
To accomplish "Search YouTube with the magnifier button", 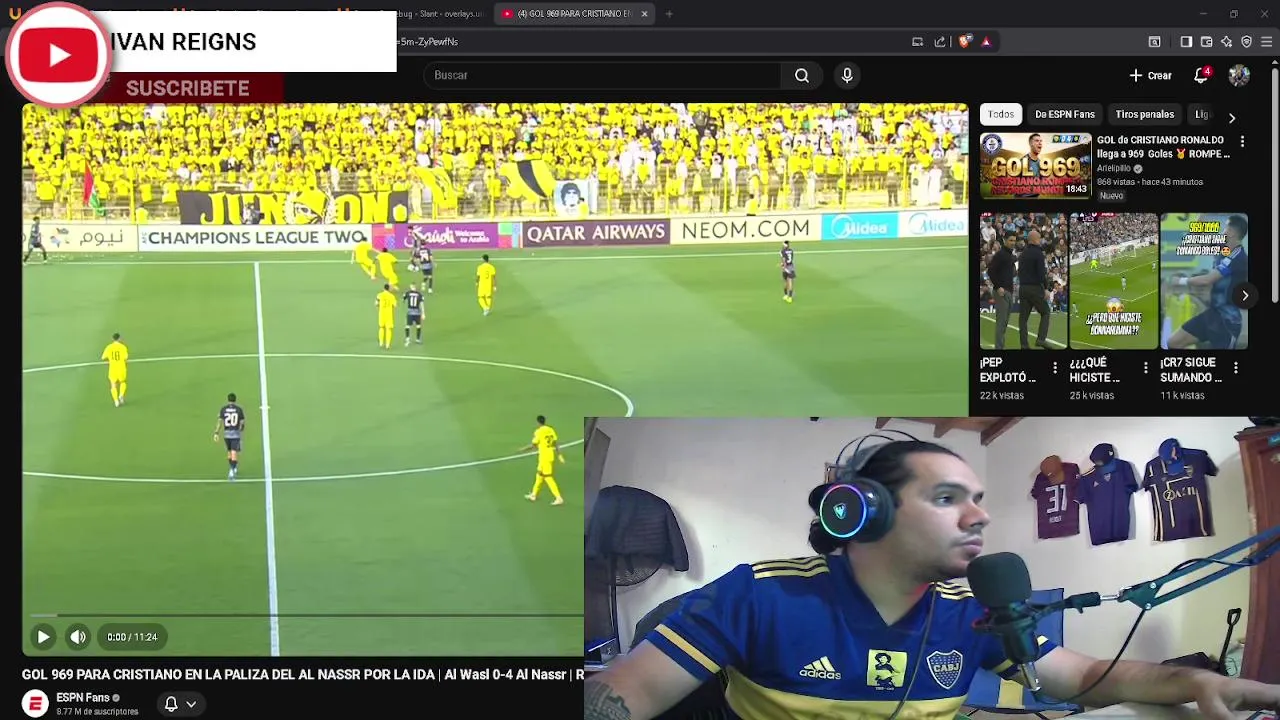I will click(802, 75).
